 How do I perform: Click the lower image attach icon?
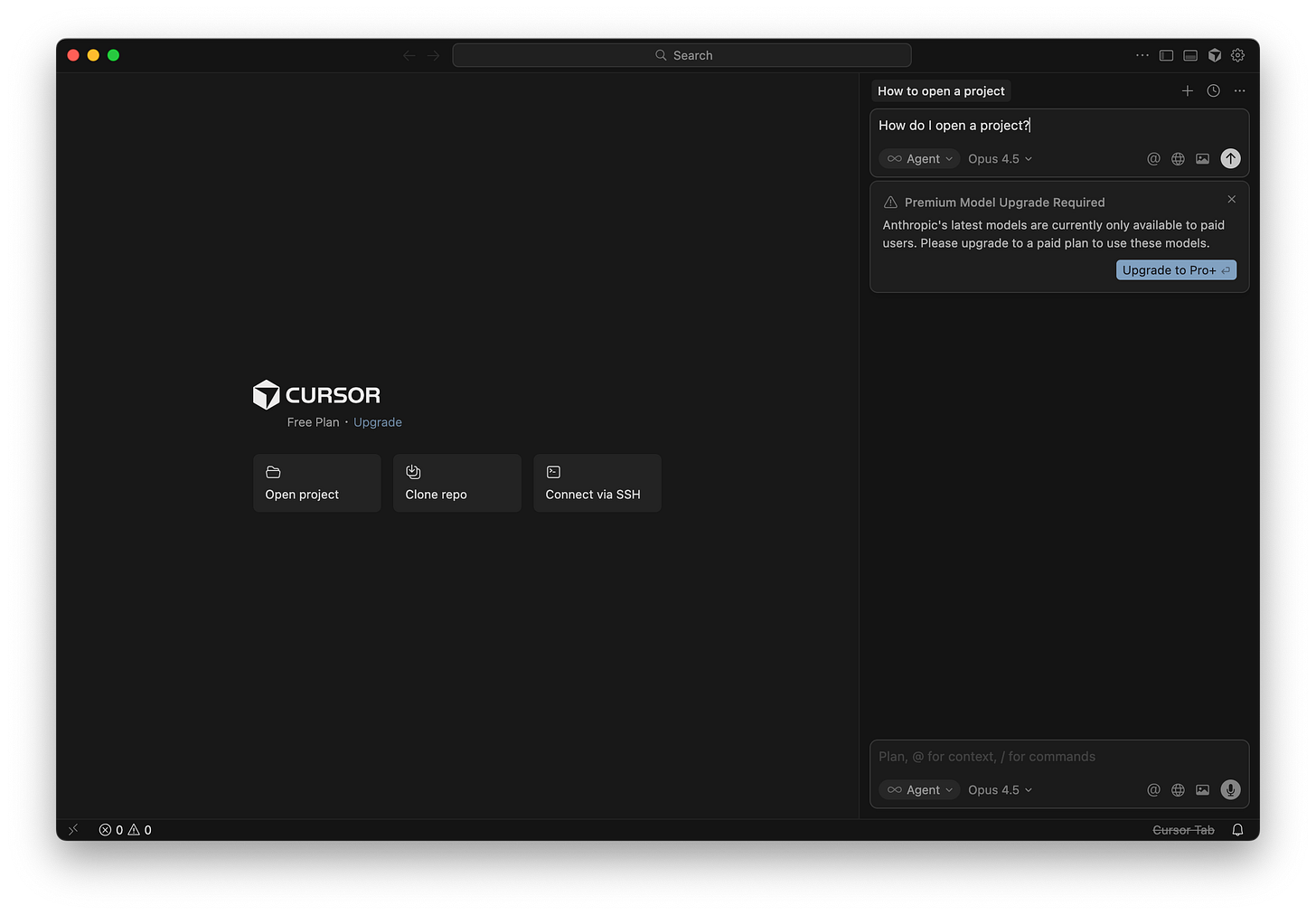click(1202, 789)
